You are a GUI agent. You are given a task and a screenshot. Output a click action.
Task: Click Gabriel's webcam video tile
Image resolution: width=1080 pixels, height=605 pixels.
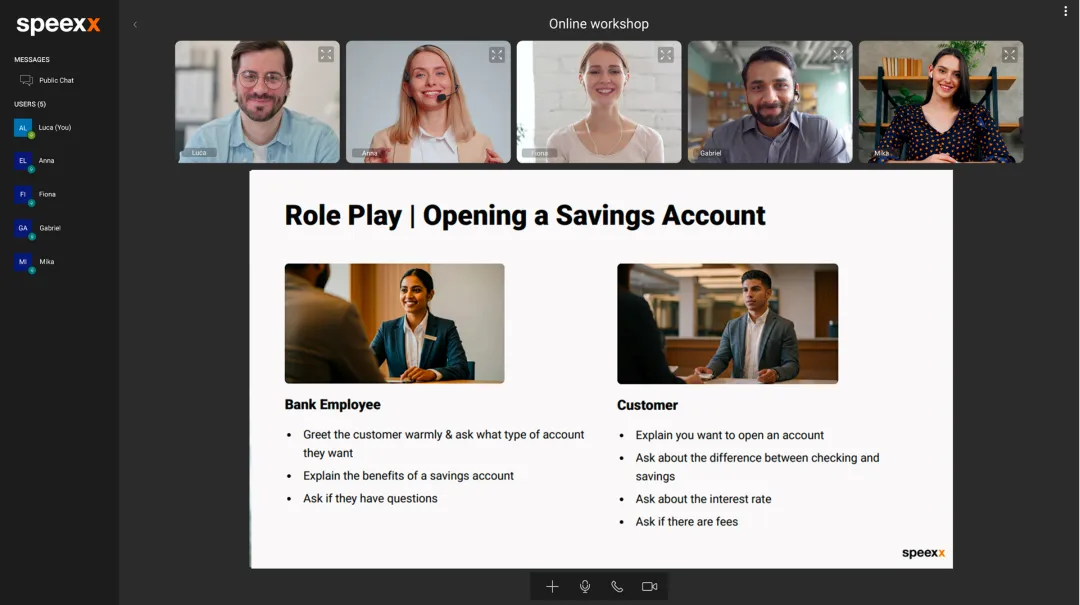tap(770, 102)
